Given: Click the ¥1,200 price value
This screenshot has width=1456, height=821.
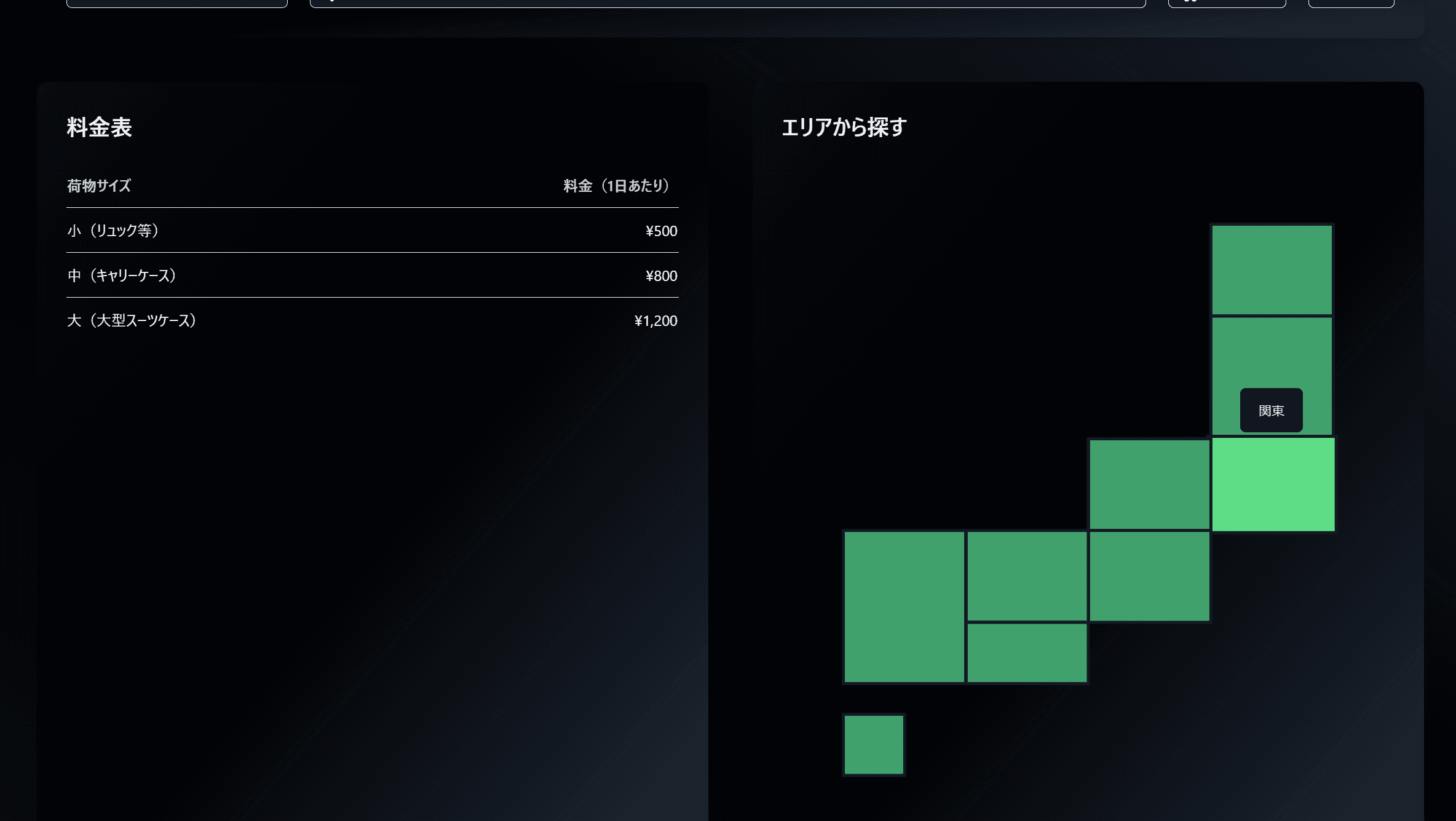Looking at the screenshot, I should pos(655,321).
